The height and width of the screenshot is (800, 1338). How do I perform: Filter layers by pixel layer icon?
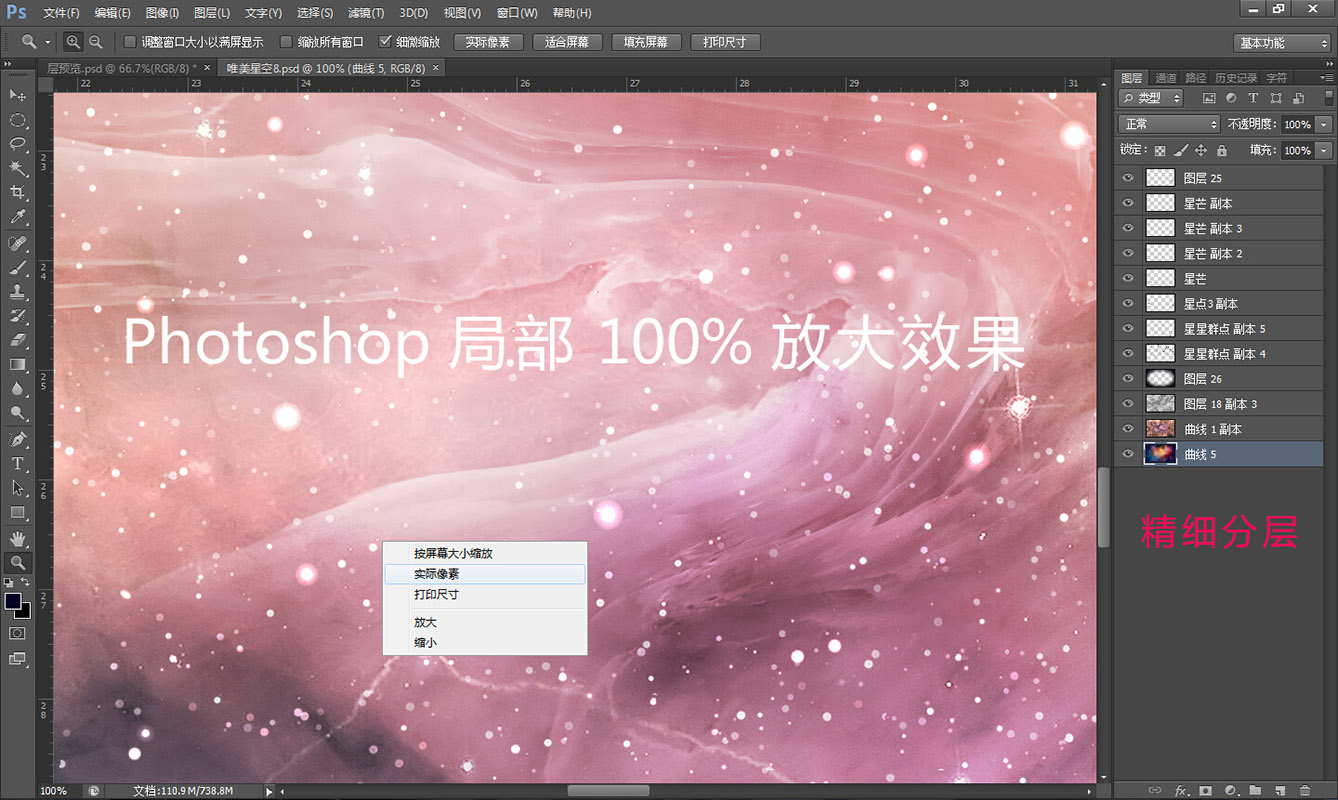pos(1208,98)
